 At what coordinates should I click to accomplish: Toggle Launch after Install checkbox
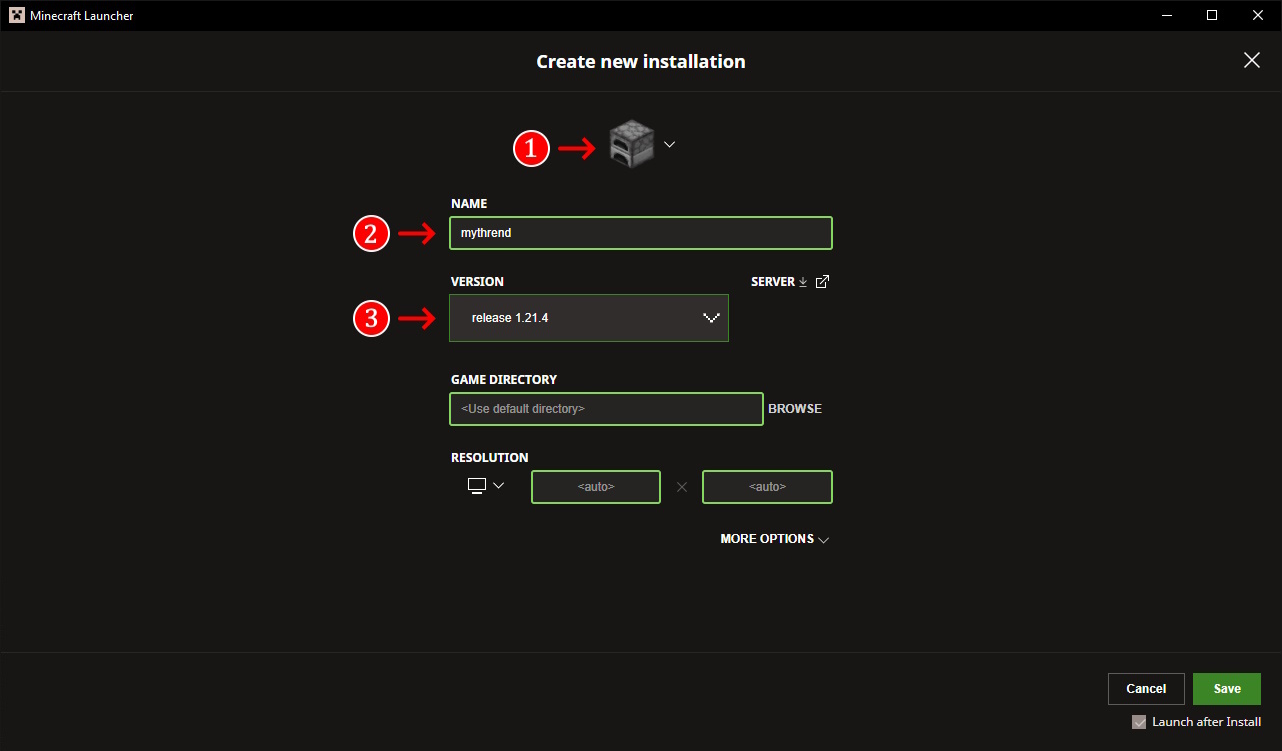[x=1139, y=722]
